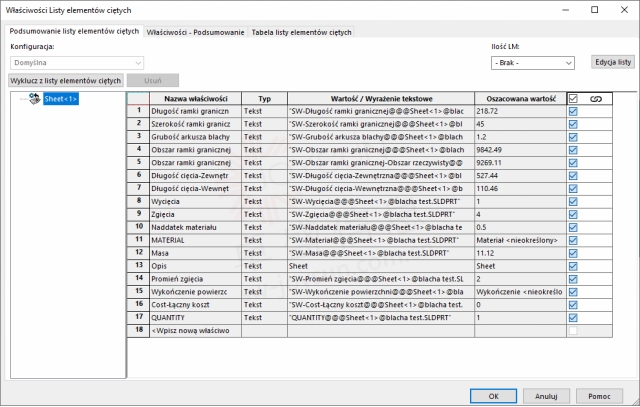Confirm with the OK button
This screenshot has width=640, height=407.
click(x=493, y=396)
